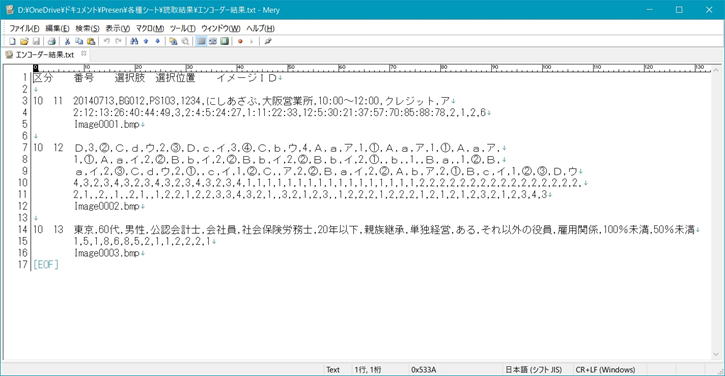The image size is (725, 376).
Task: Open the ツール(T) menu
Action: (x=183, y=28)
